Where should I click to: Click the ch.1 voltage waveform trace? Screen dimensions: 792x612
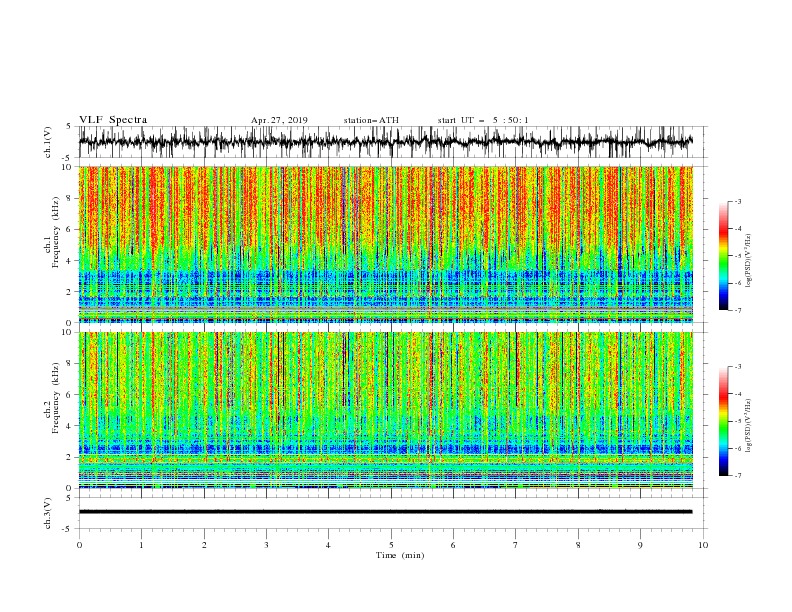pos(386,142)
